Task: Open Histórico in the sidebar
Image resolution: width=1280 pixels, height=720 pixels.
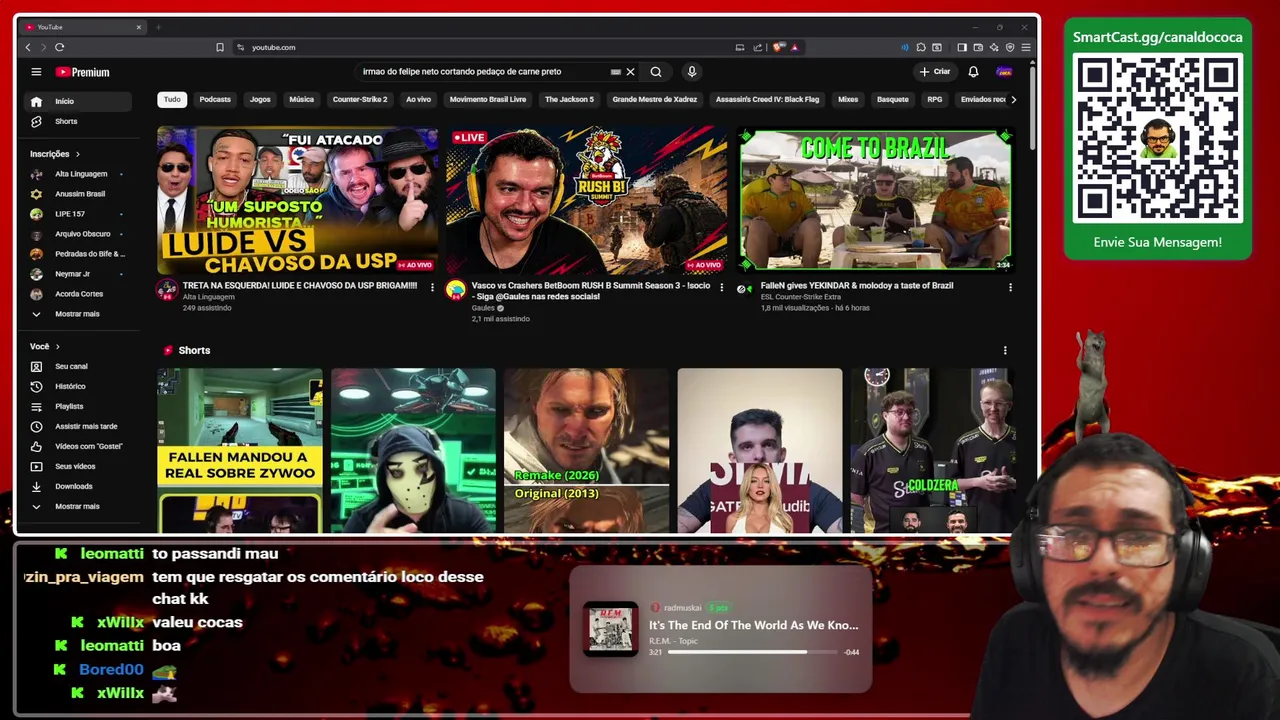Action: [78, 386]
